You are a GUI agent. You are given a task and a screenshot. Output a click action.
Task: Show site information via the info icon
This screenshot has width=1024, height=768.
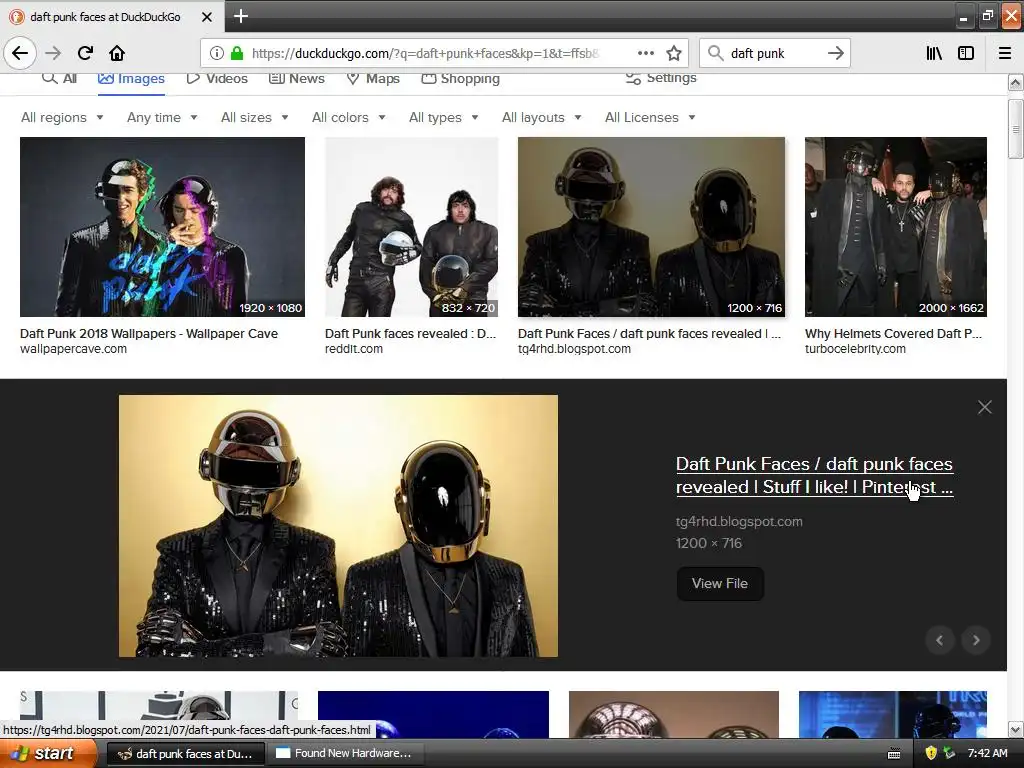tap(217, 53)
